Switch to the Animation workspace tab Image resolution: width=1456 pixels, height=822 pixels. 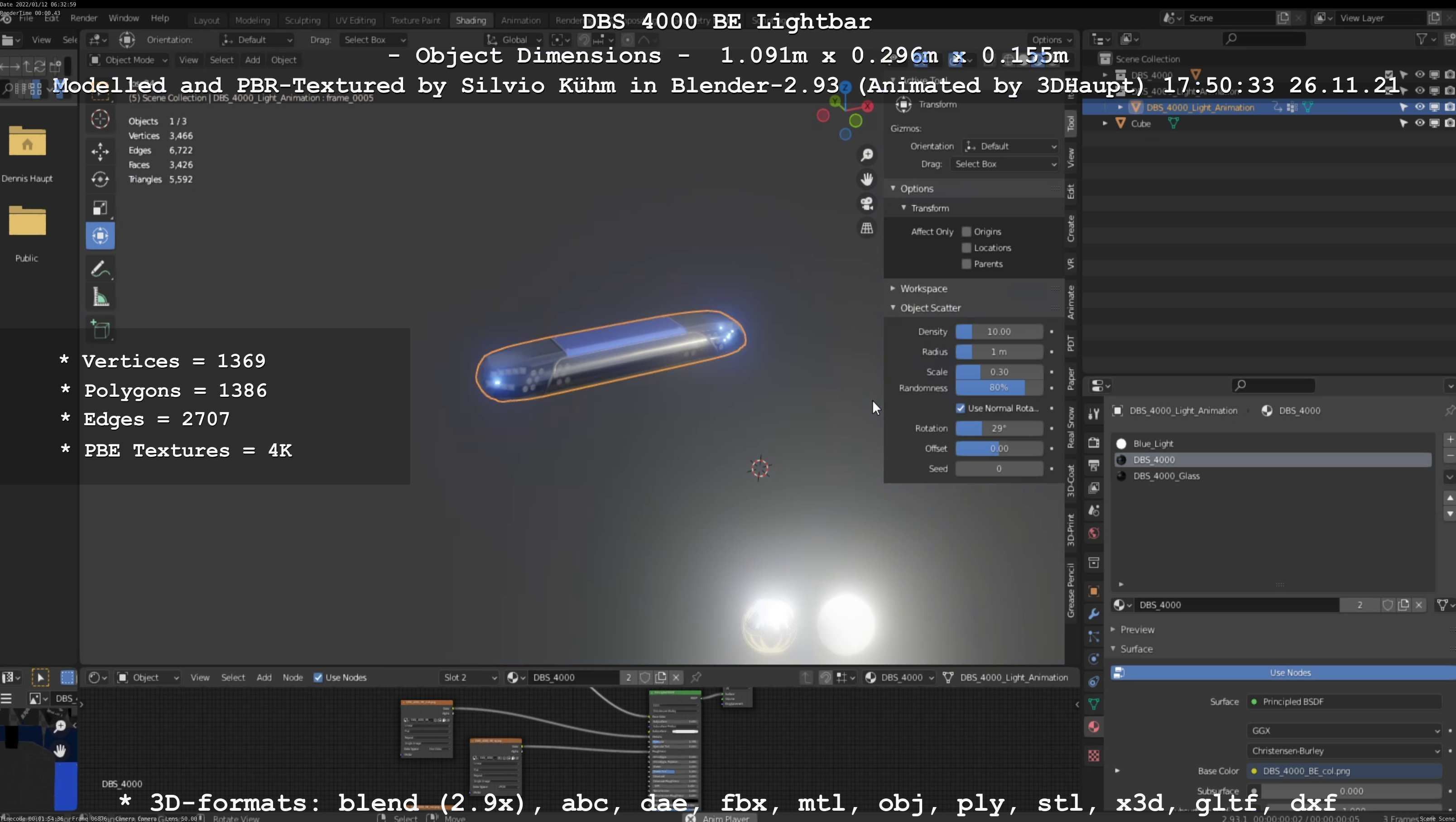click(x=520, y=20)
